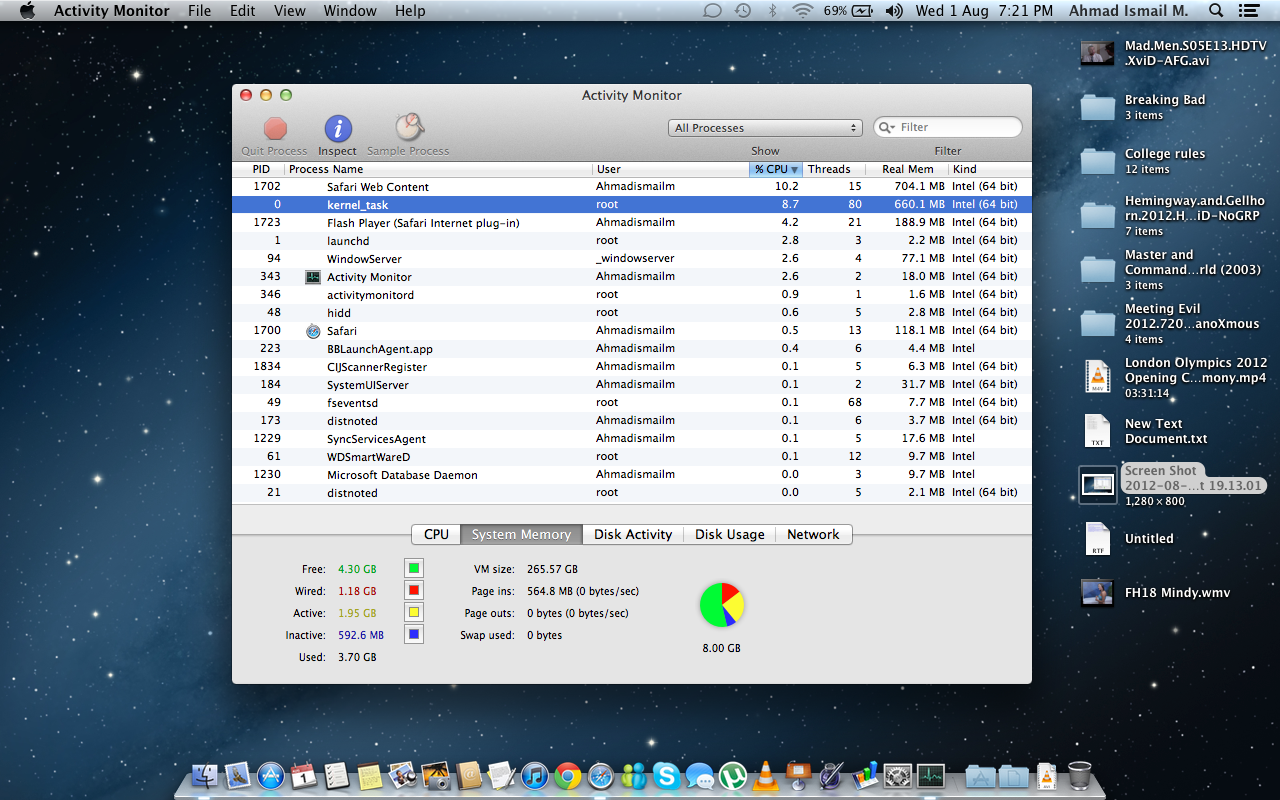Viewport: 1280px width, 800px height.
Task: Sort by the Kind column header
Action: (990, 169)
